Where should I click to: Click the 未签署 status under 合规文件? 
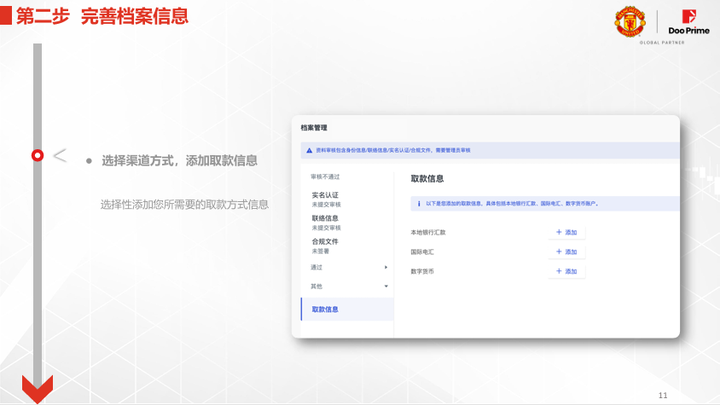[321, 251]
